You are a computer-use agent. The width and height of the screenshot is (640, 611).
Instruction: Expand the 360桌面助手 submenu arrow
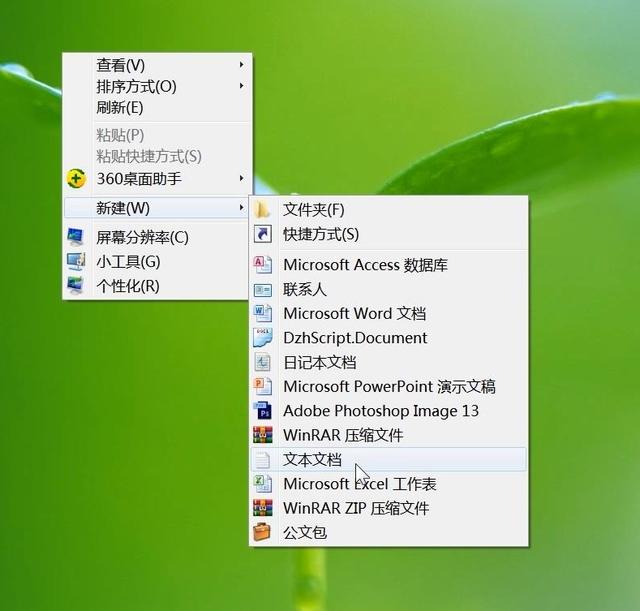point(242,178)
